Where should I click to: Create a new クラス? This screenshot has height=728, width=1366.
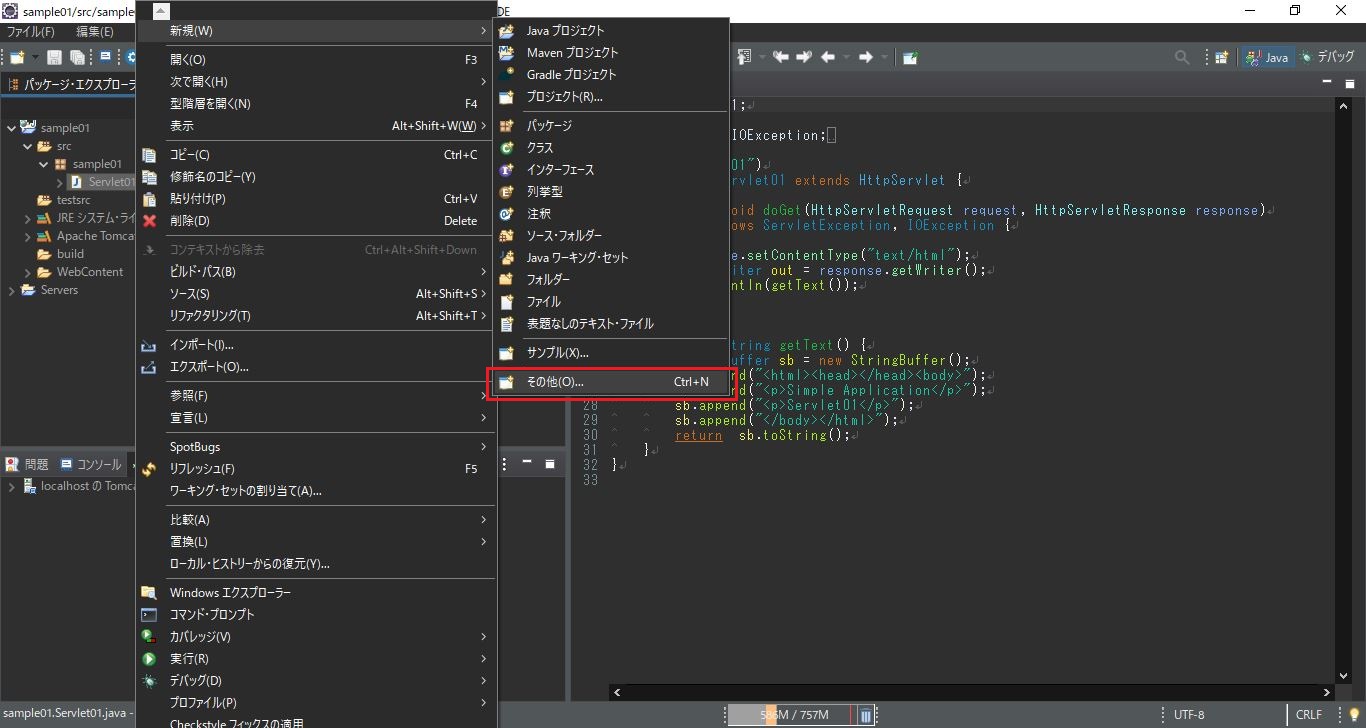click(614, 148)
